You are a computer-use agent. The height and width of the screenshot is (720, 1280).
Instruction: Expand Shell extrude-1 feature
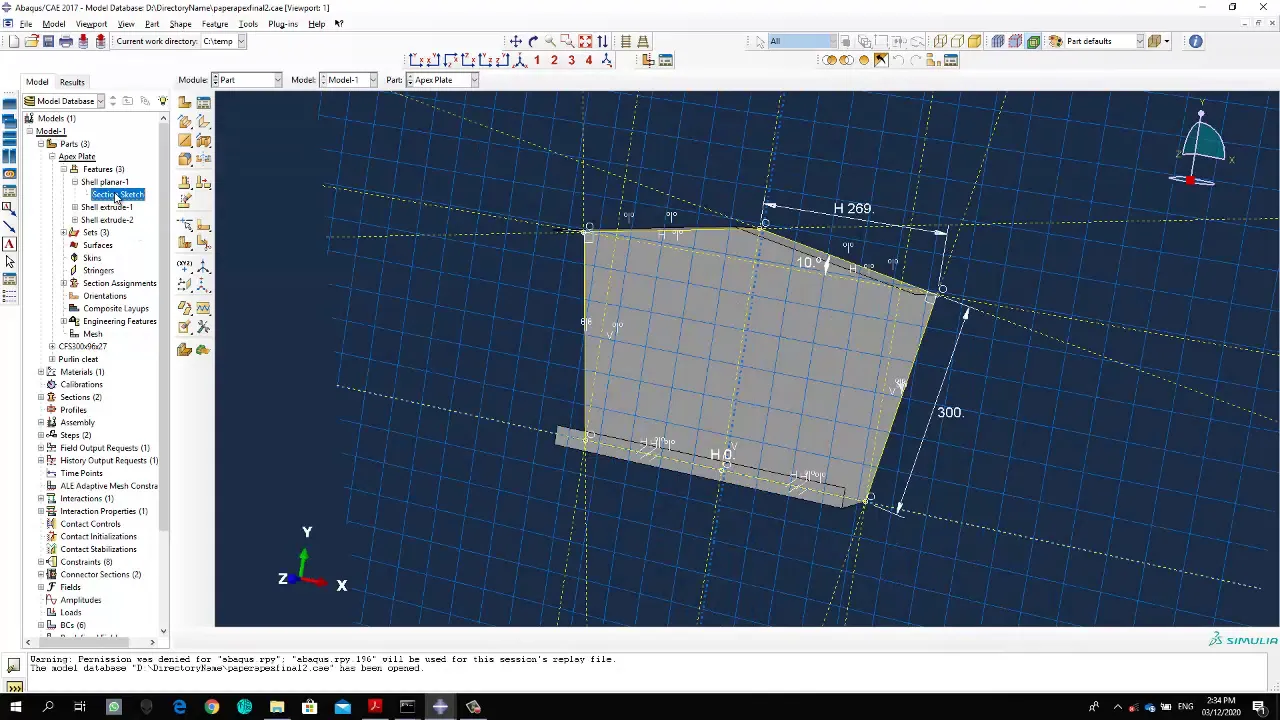(74, 207)
